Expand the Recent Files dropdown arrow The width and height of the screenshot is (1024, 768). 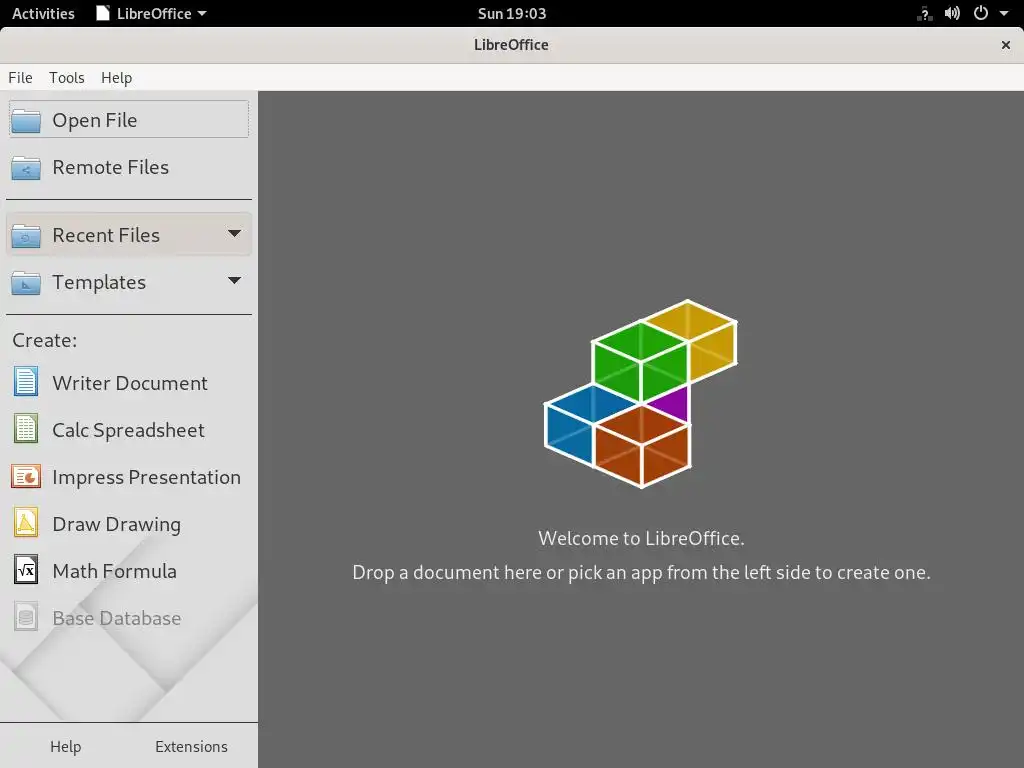pos(234,233)
